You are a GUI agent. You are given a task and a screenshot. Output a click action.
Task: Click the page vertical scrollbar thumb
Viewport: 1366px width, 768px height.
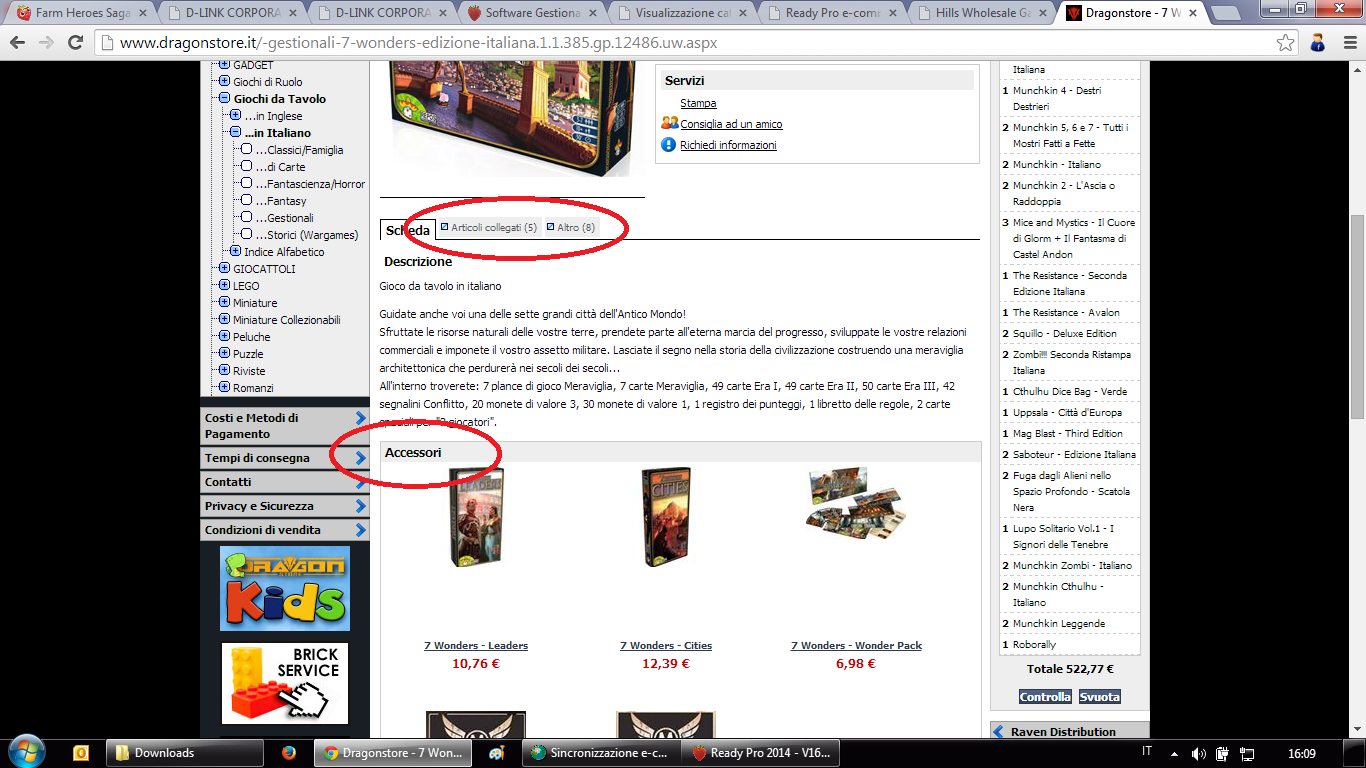pos(1357,318)
